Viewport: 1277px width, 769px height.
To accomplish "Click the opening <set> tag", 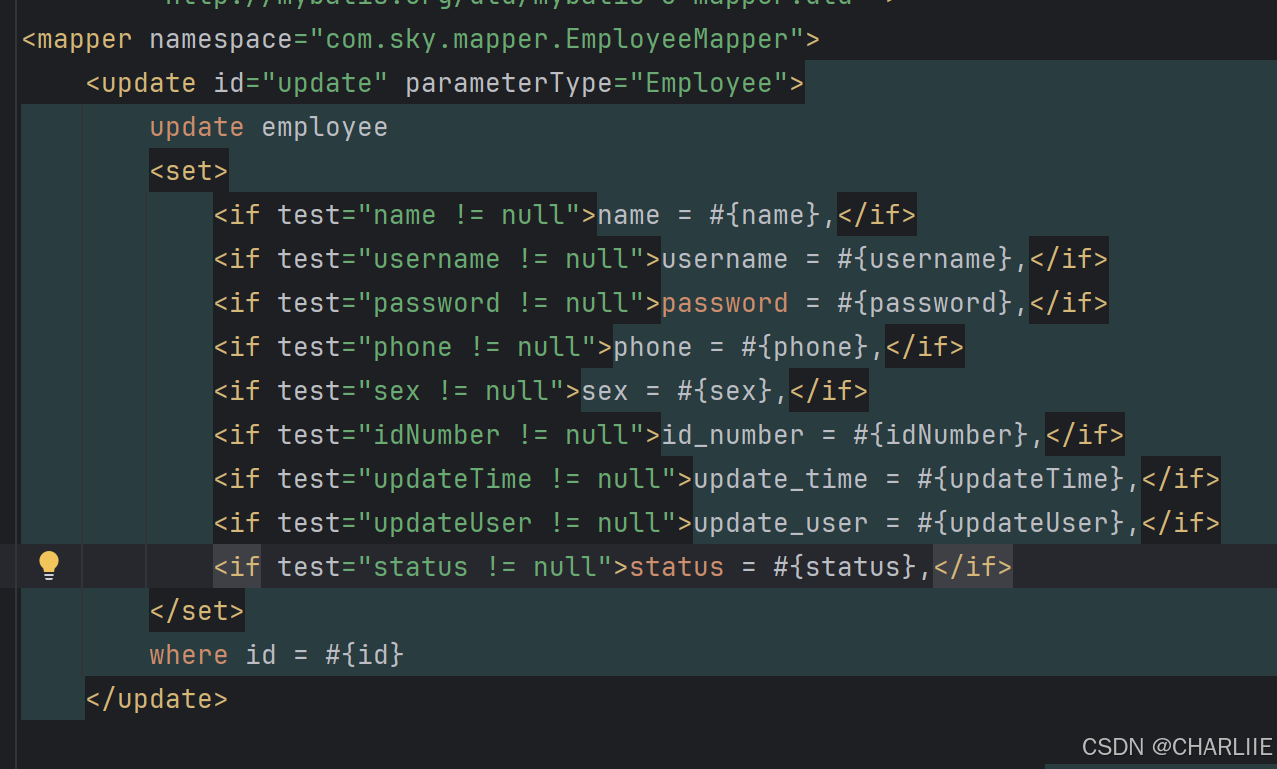I will coord(188,170).
